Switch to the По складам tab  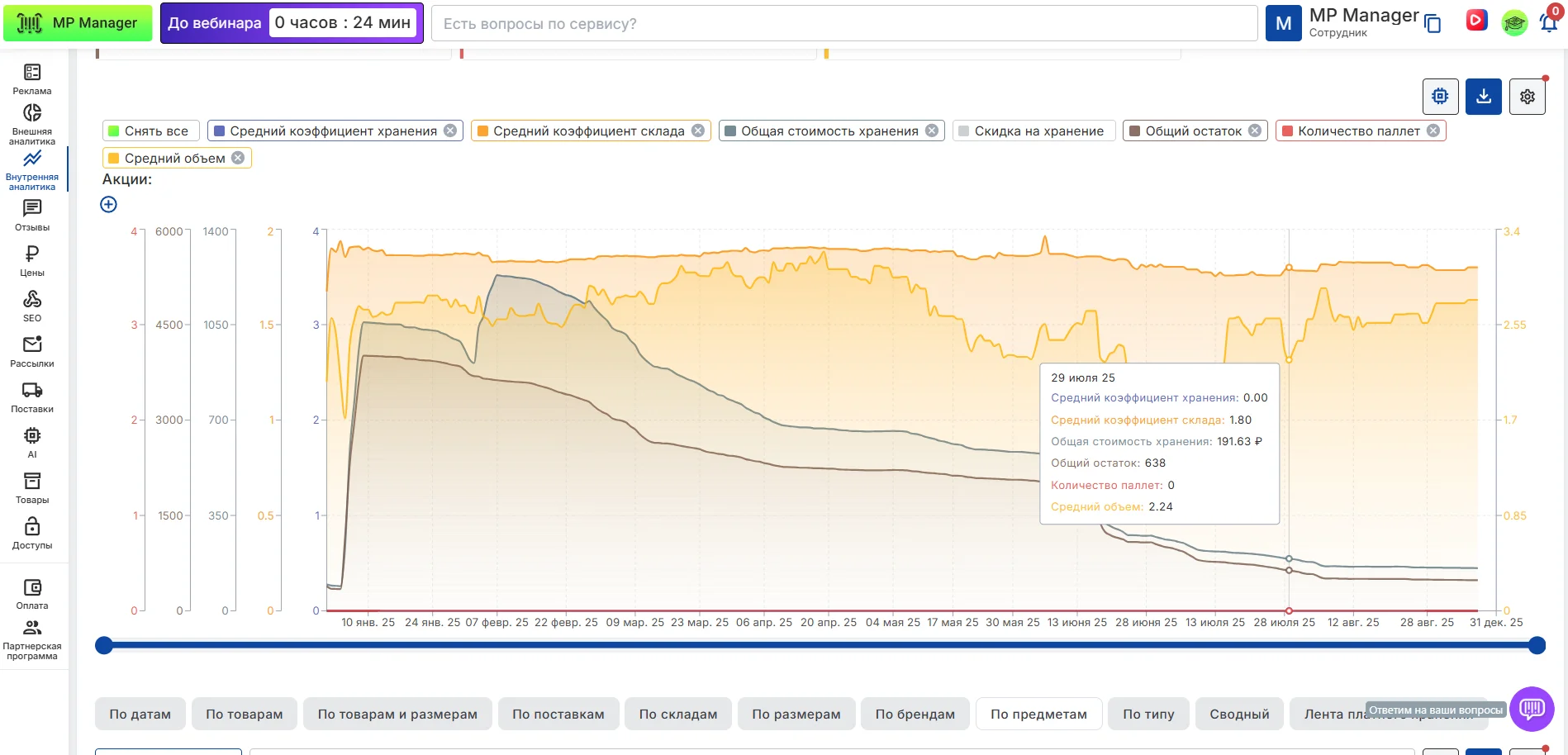click(677, 714)
